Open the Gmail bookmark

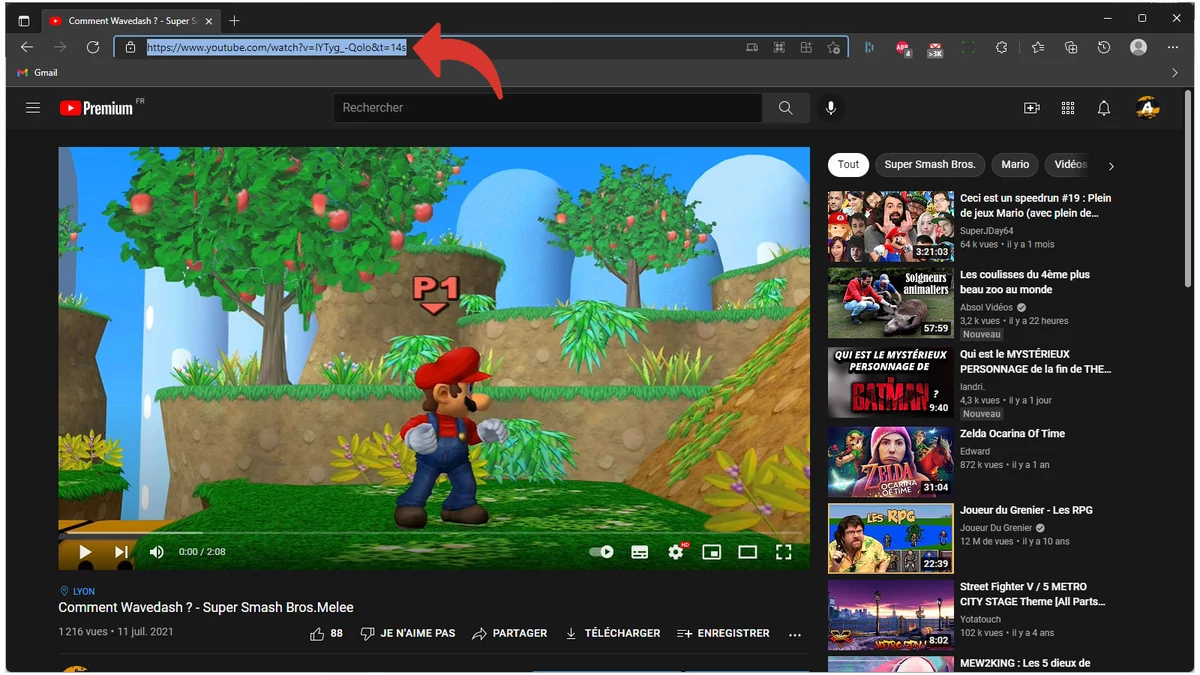pos(37,73)
